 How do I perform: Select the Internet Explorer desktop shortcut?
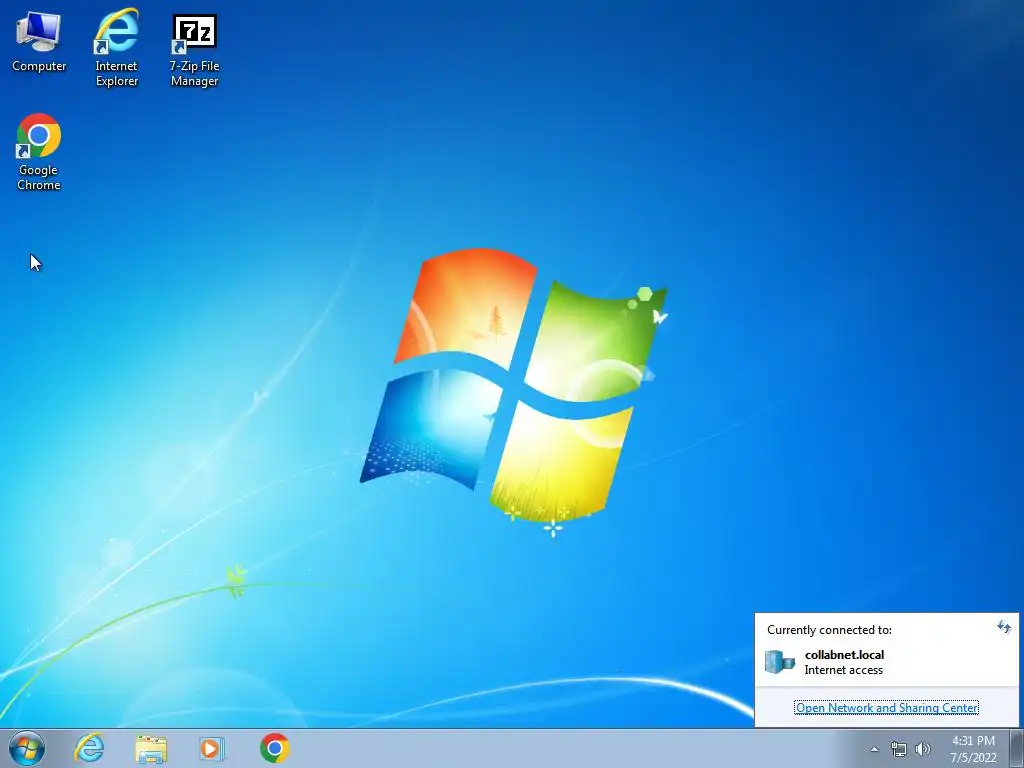pos(116,47)
